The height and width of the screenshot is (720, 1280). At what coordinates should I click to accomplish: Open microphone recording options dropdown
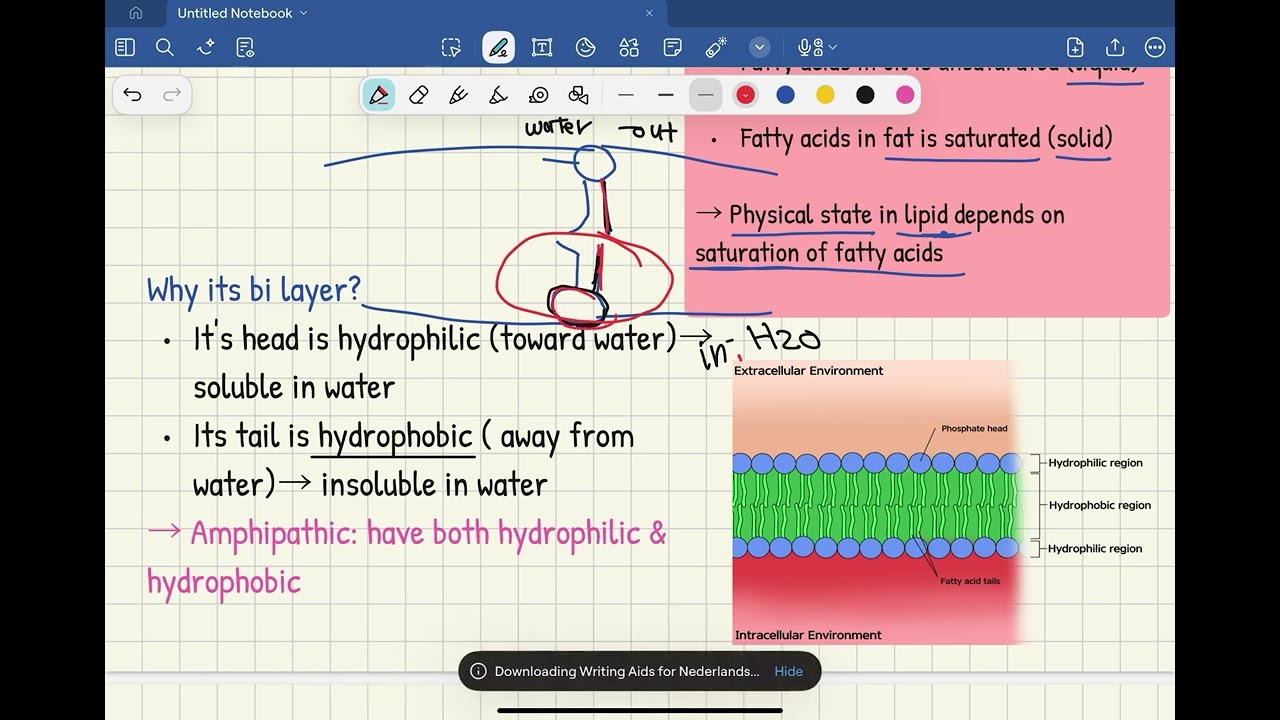click(832, 47)
